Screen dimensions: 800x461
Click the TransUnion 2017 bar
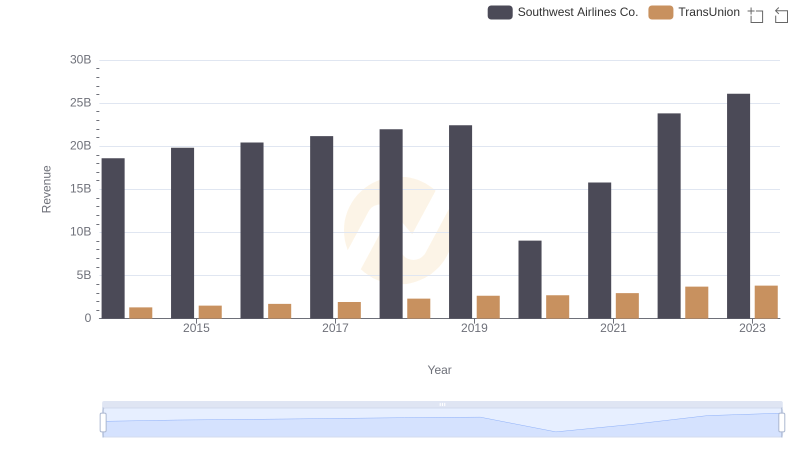coord(349,310)
